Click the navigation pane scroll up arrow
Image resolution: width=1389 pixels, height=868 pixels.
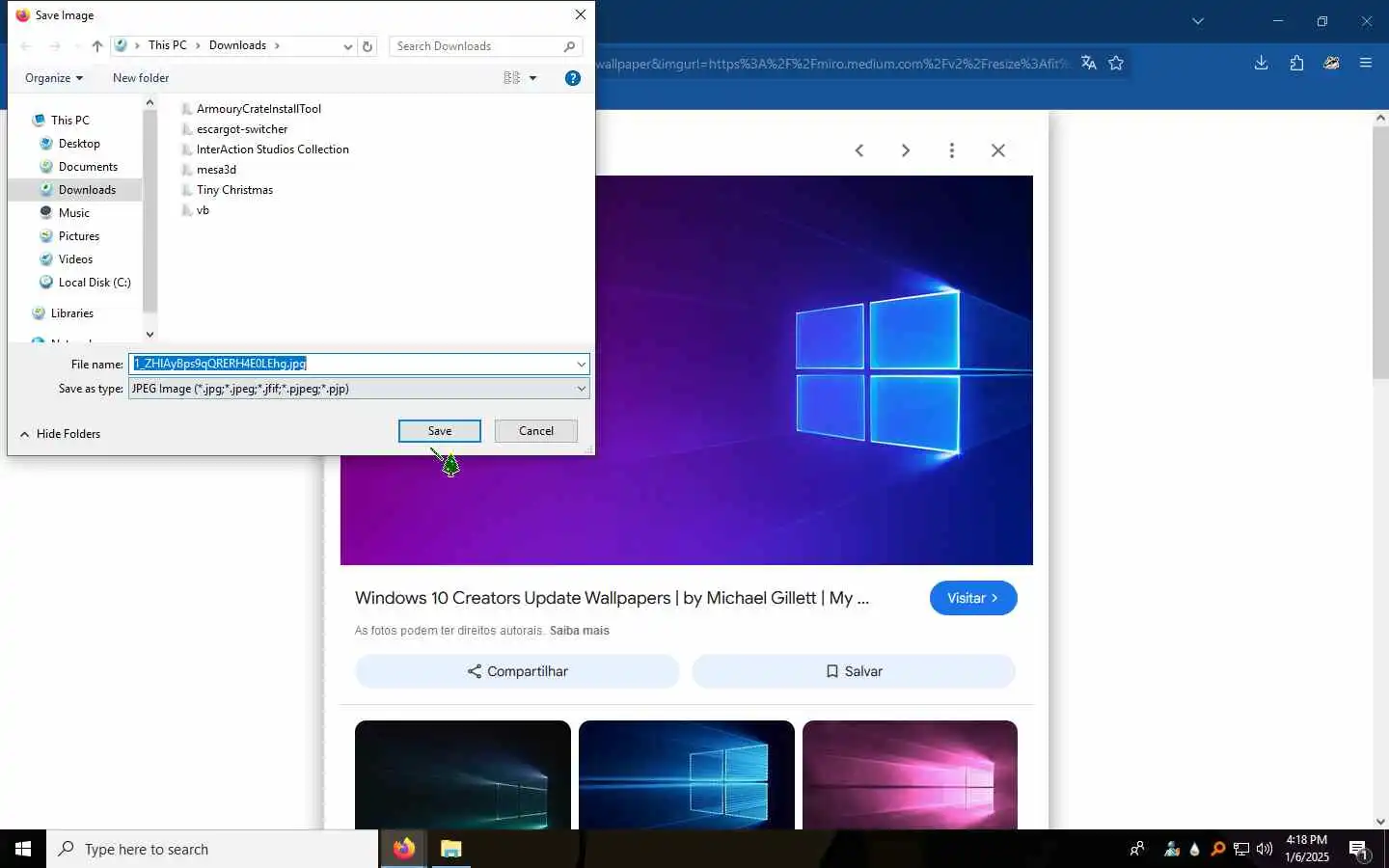150,102
